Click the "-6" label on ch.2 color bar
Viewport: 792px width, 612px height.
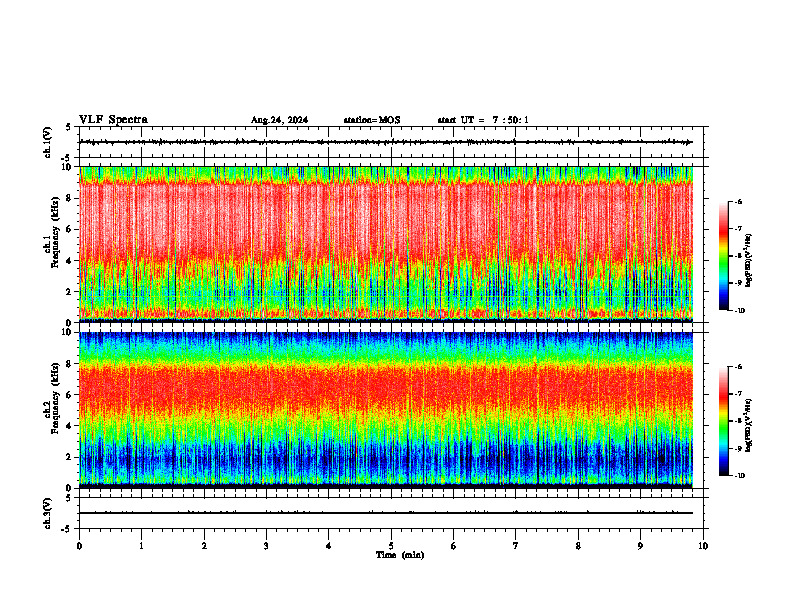click(x=738, y=367)
